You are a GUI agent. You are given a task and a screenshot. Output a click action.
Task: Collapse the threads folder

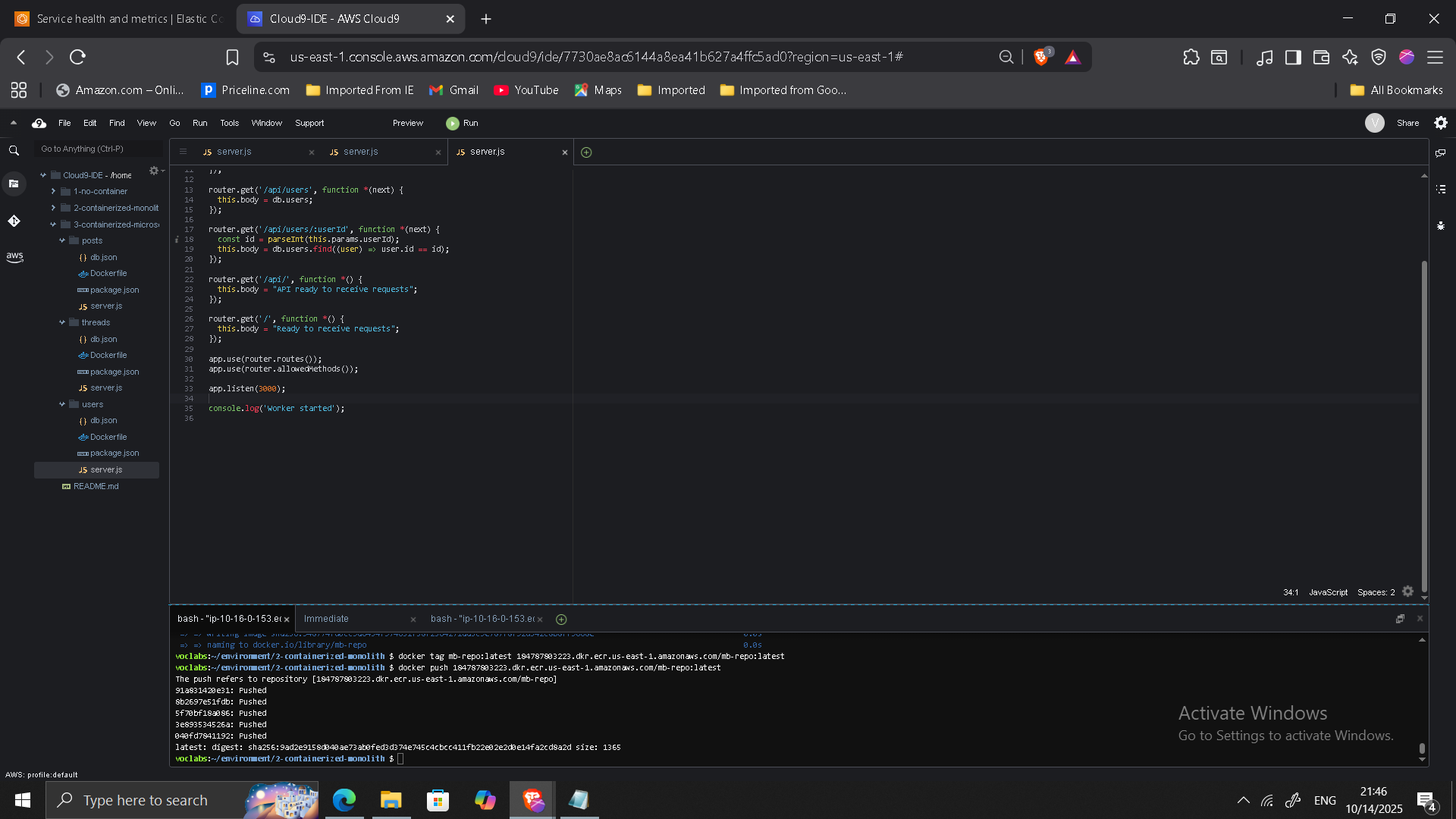coord(62,322)
